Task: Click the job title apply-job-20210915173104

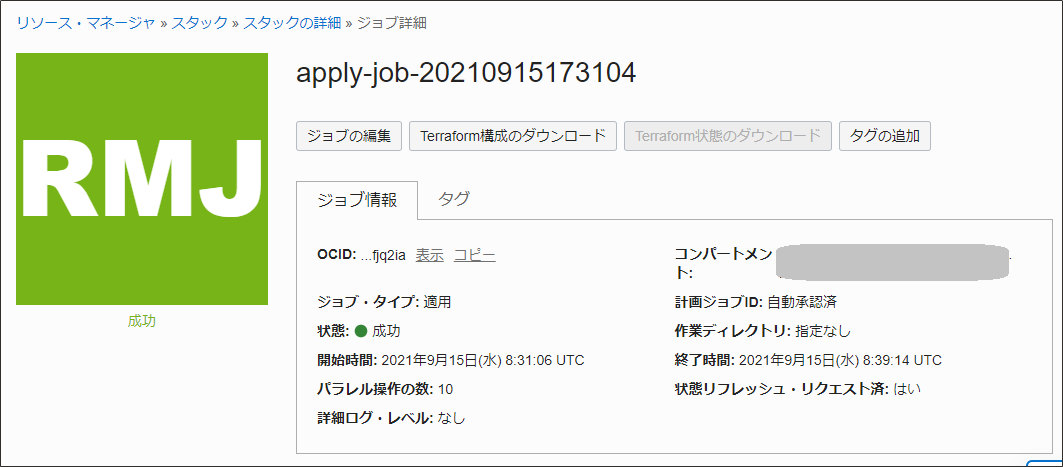Action: click(466, 73)
